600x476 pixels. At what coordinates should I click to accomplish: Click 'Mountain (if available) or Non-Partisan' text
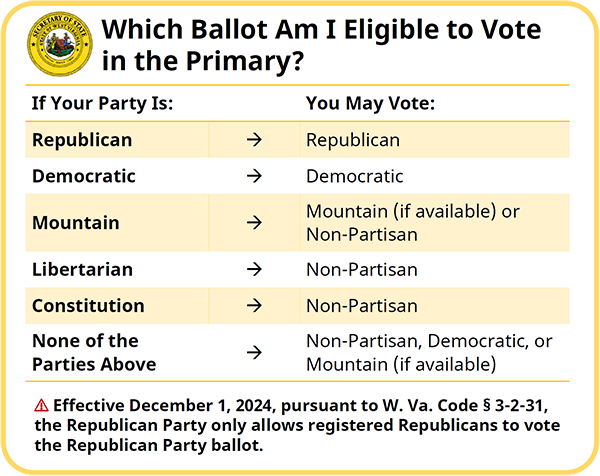click(x=412, y=223)
